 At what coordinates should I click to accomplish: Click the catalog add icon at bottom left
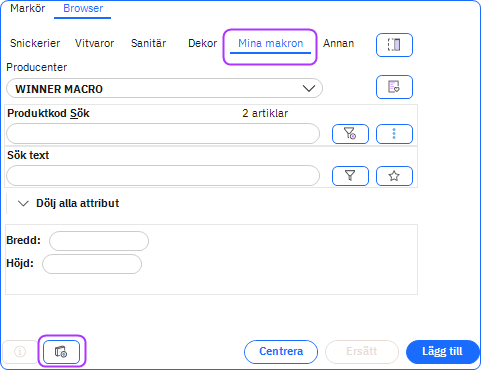61,352
